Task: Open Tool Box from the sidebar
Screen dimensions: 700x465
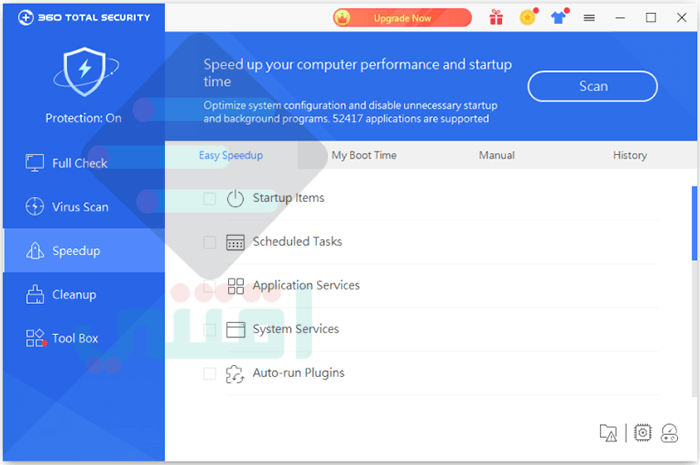Action: [84, 338]
